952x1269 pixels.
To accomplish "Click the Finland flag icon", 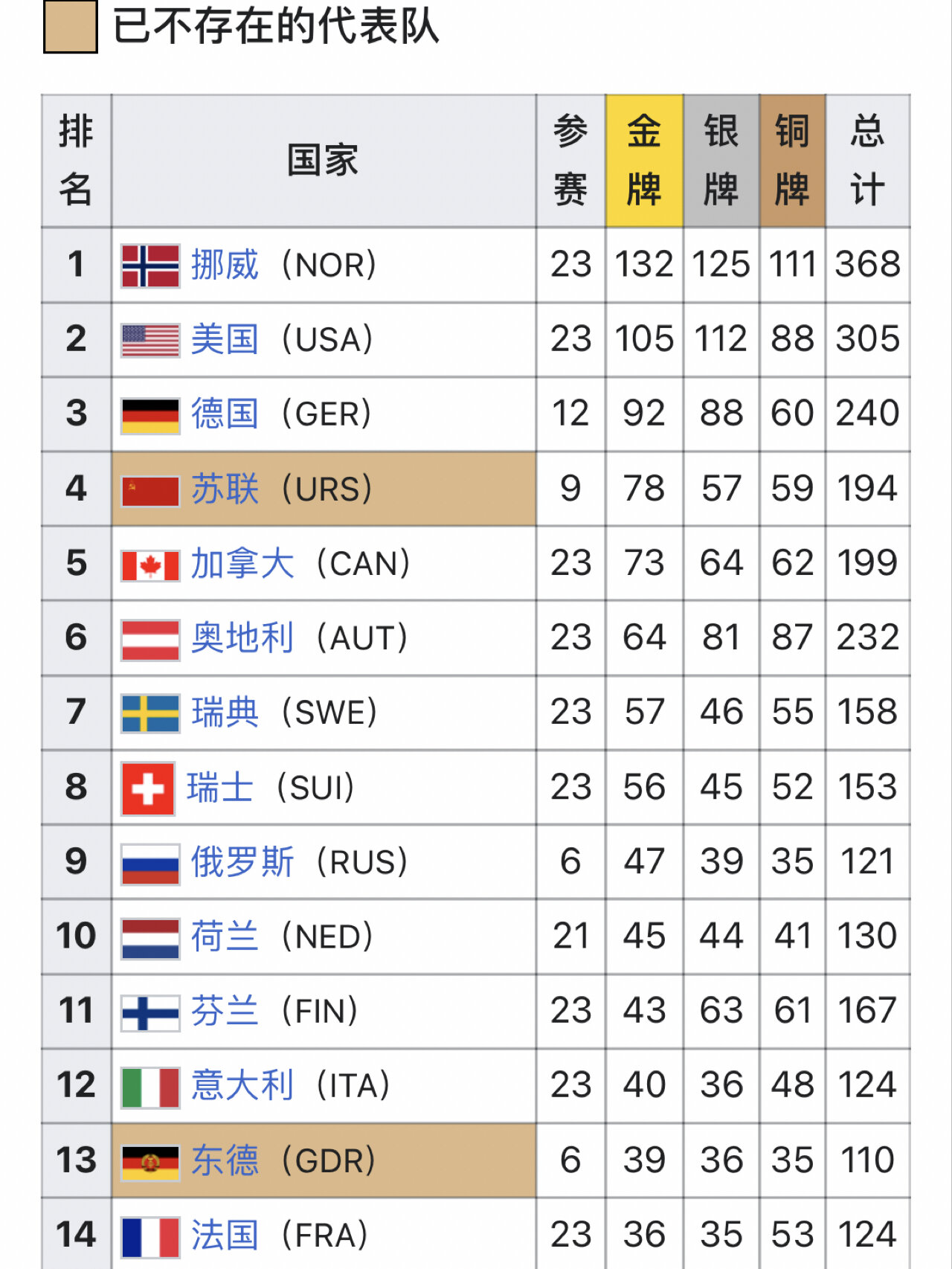I will point(150,1012).
